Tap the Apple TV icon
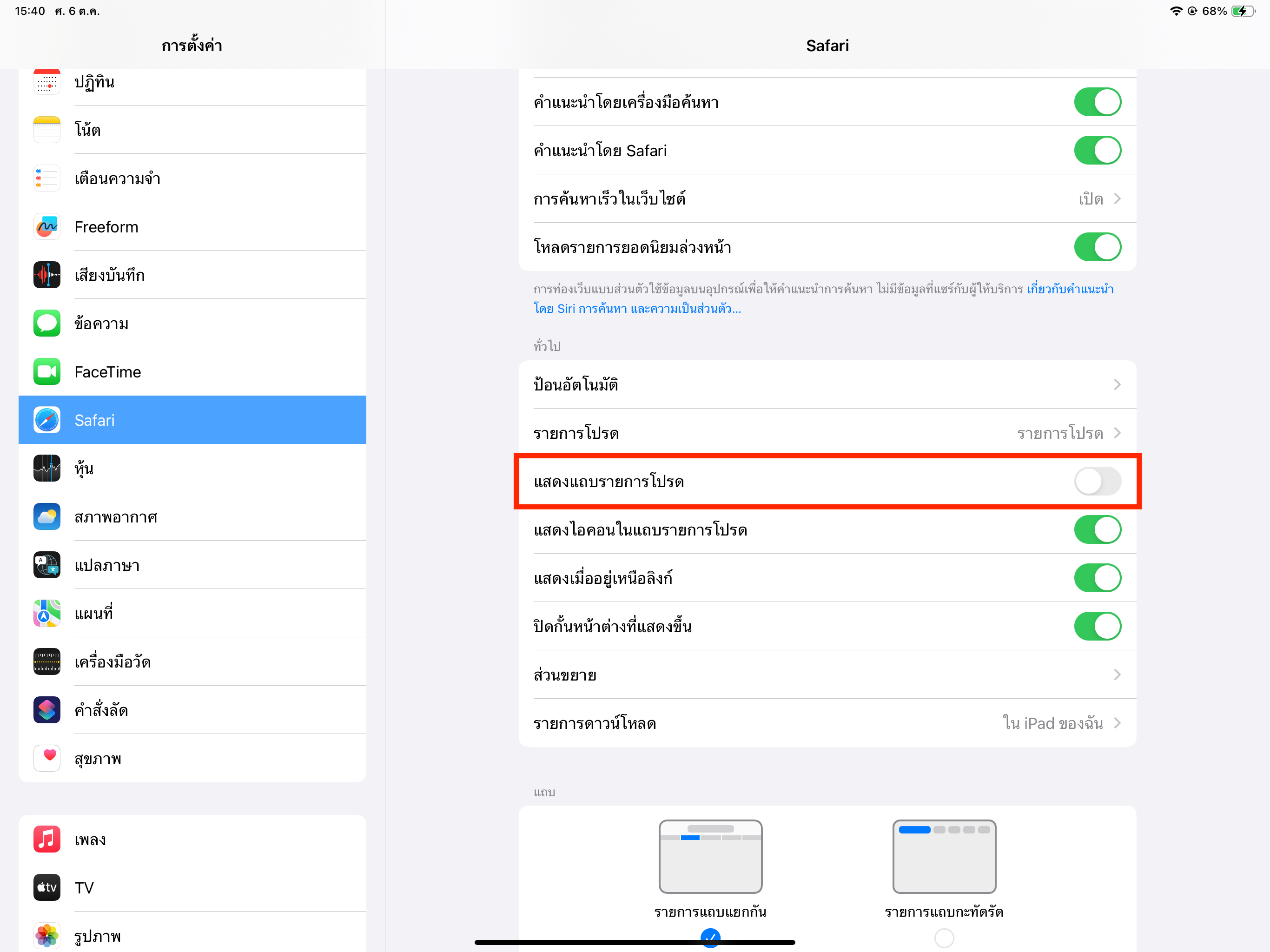This screenshot has height=952, width=1270. (x=46, y=888)
